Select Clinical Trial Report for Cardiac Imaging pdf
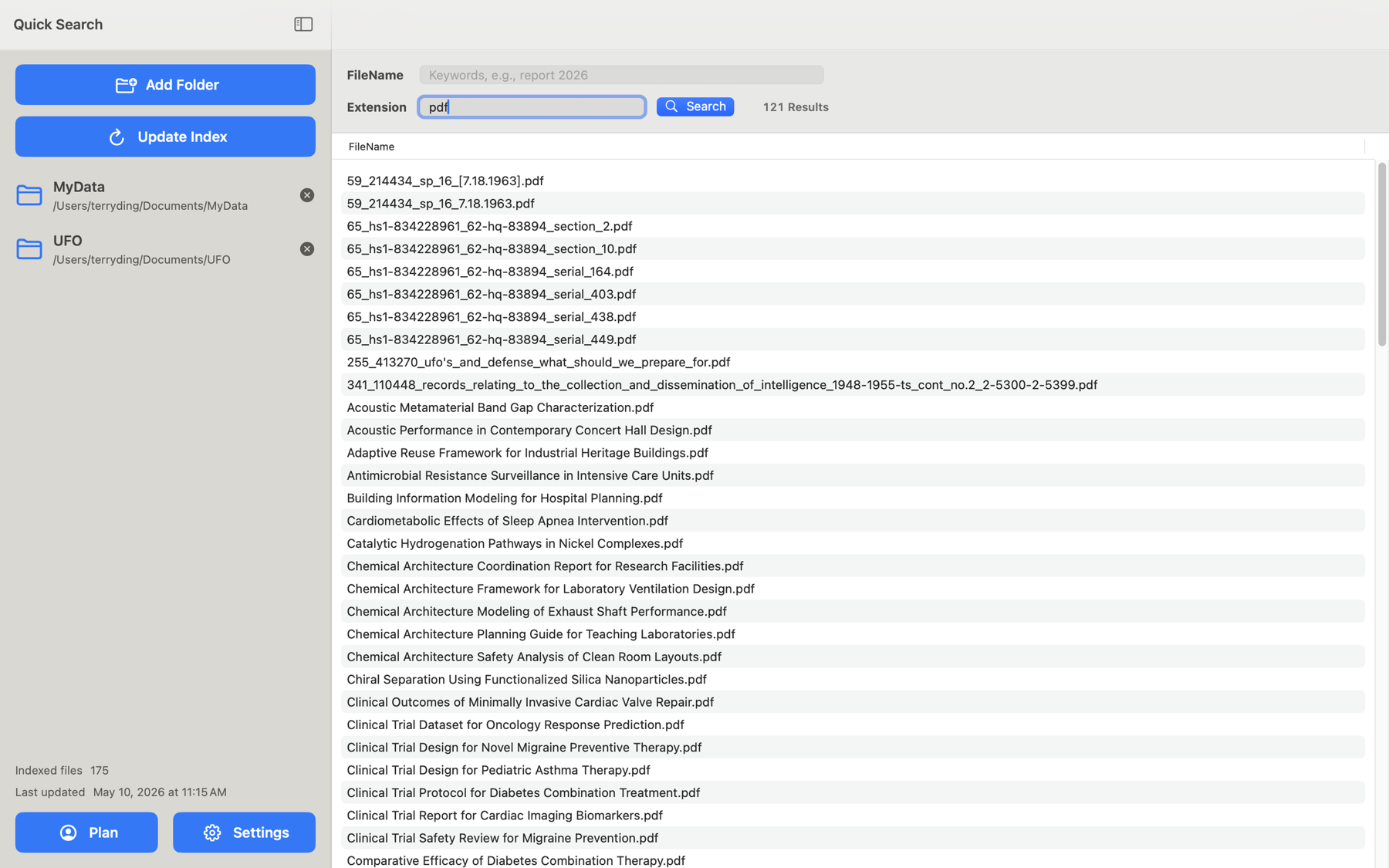This screenshot has height=868, width=1389. tap(853, 816)
